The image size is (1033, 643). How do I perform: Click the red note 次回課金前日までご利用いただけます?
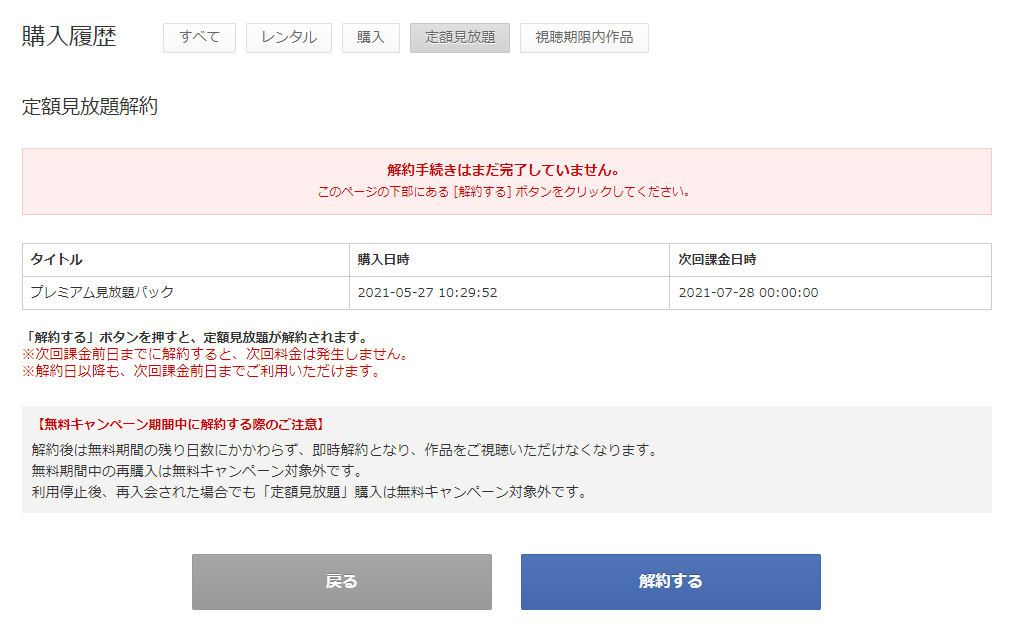[x=202, y=372]
